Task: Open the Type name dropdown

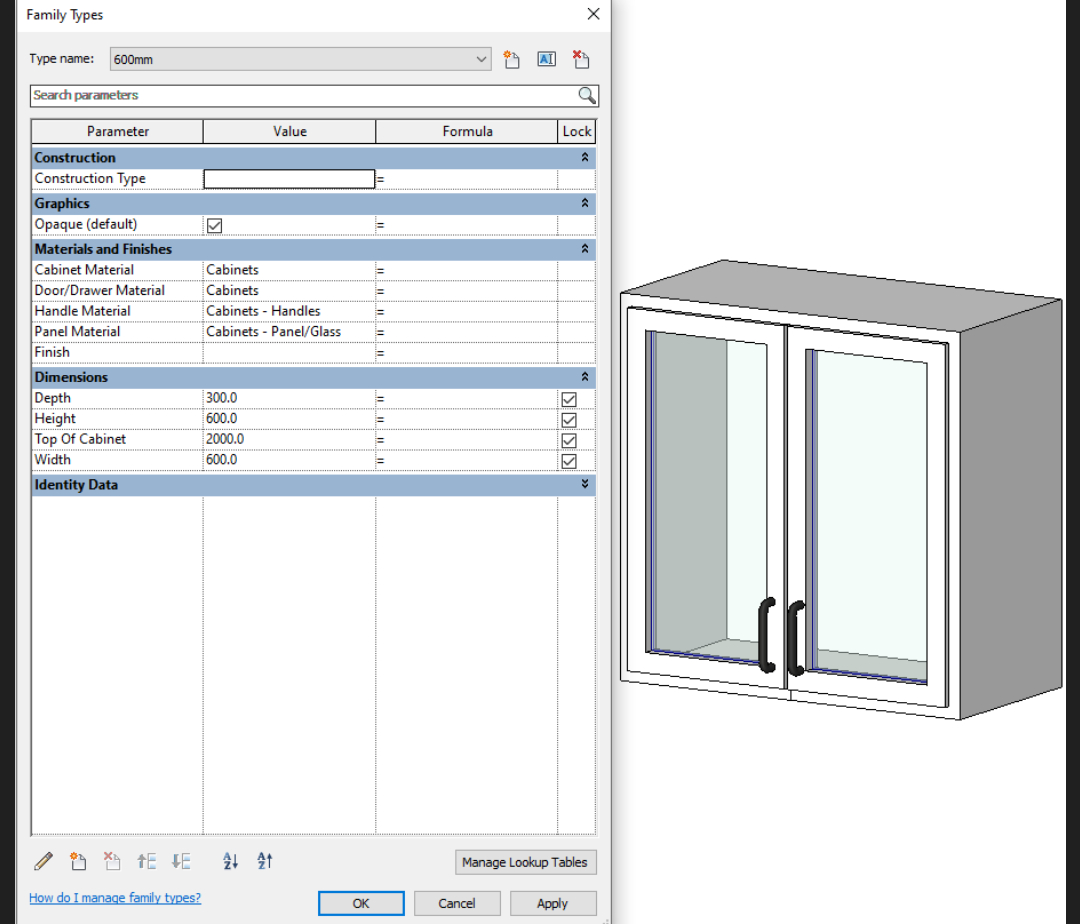Action: tap(483, 59)
